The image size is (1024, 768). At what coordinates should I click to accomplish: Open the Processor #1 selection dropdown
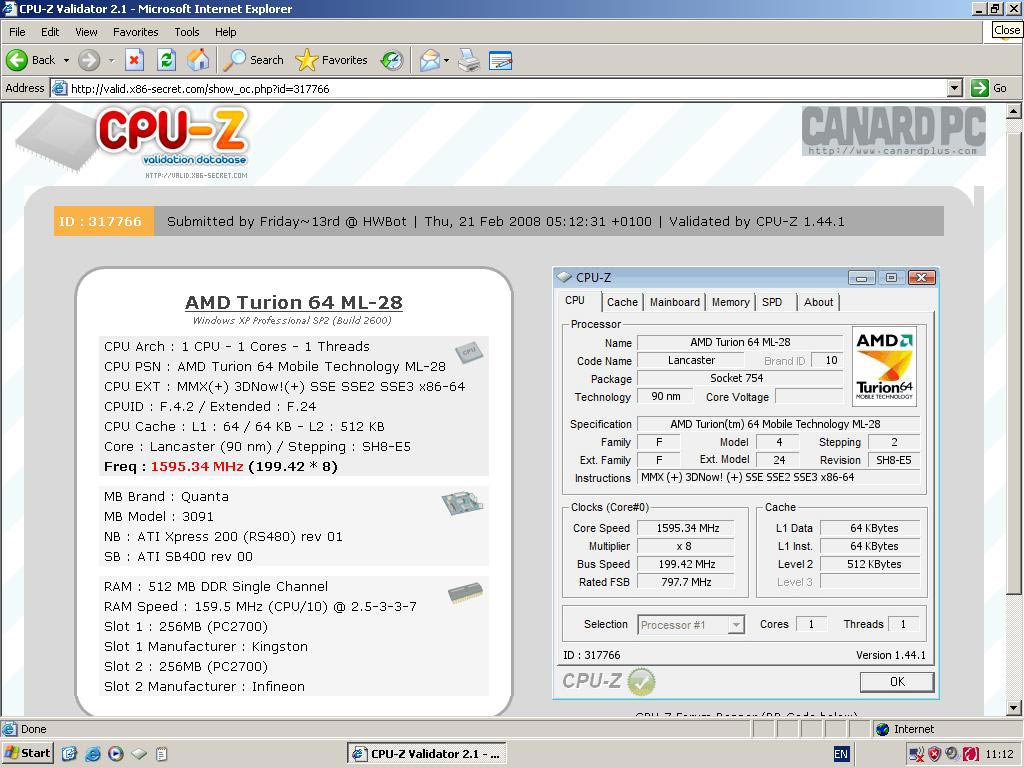(x=736, y=625)
